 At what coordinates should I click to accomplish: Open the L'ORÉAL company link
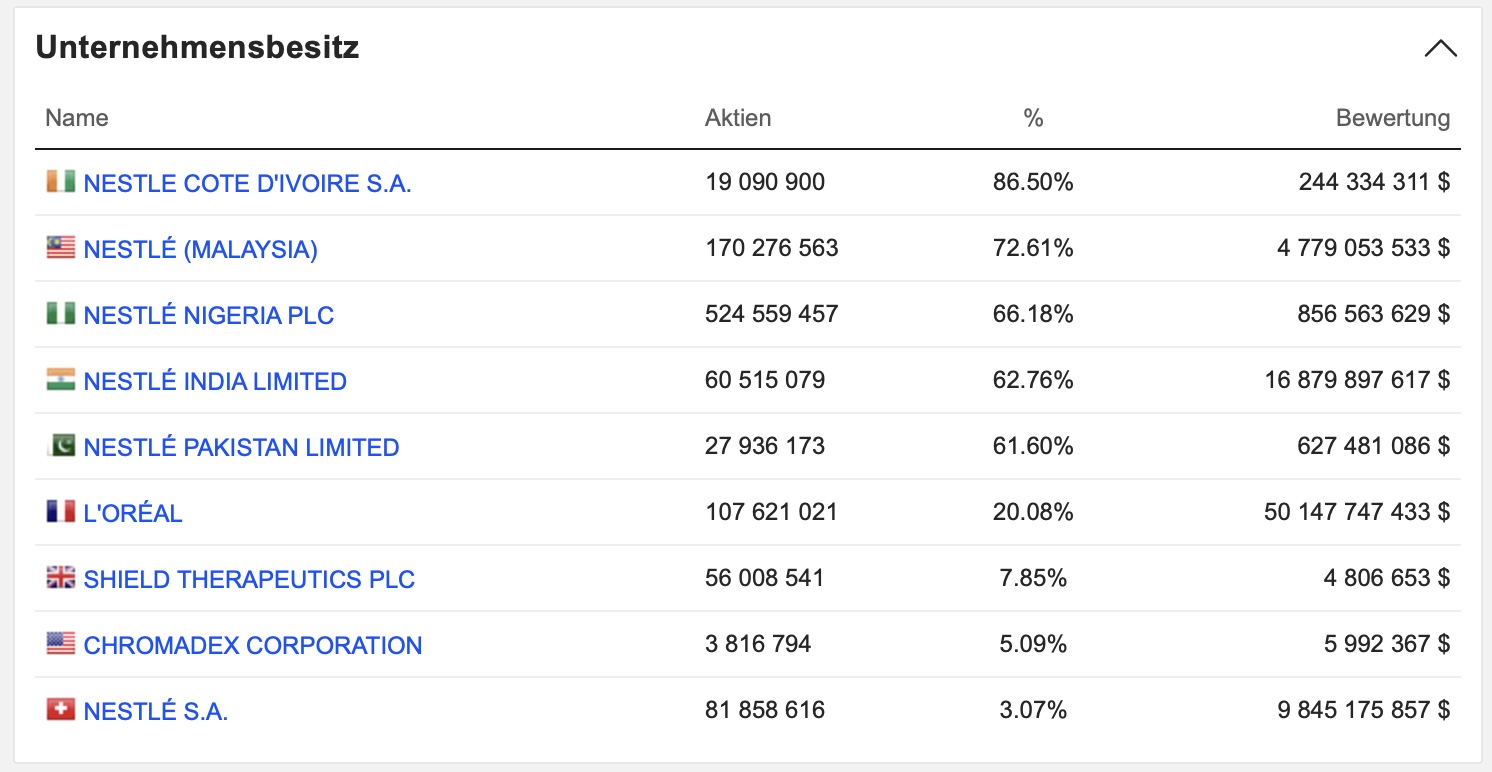(133, 513)
